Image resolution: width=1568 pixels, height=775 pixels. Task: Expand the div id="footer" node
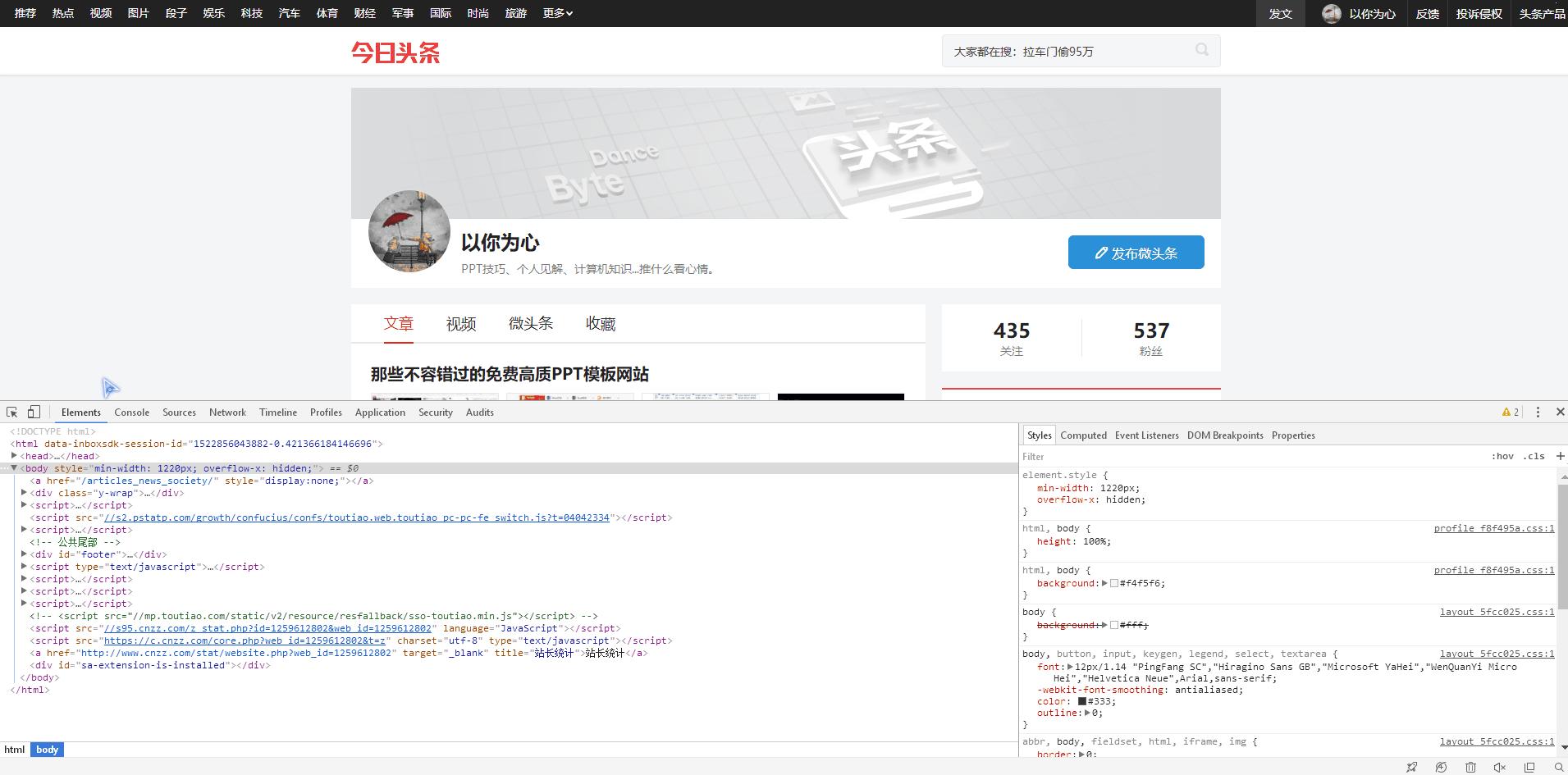[24, 554]
